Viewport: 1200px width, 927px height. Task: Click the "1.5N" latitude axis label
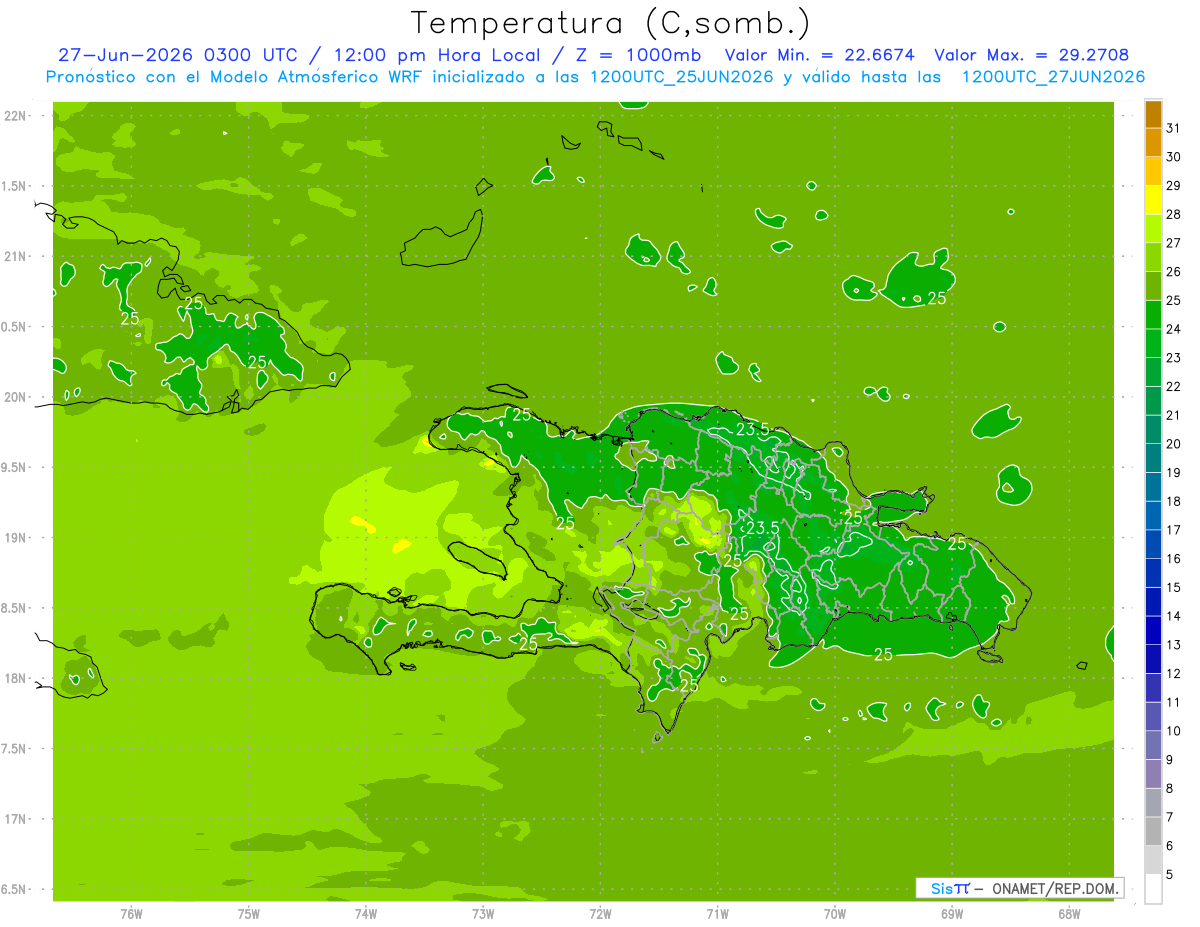coord(15,186)
